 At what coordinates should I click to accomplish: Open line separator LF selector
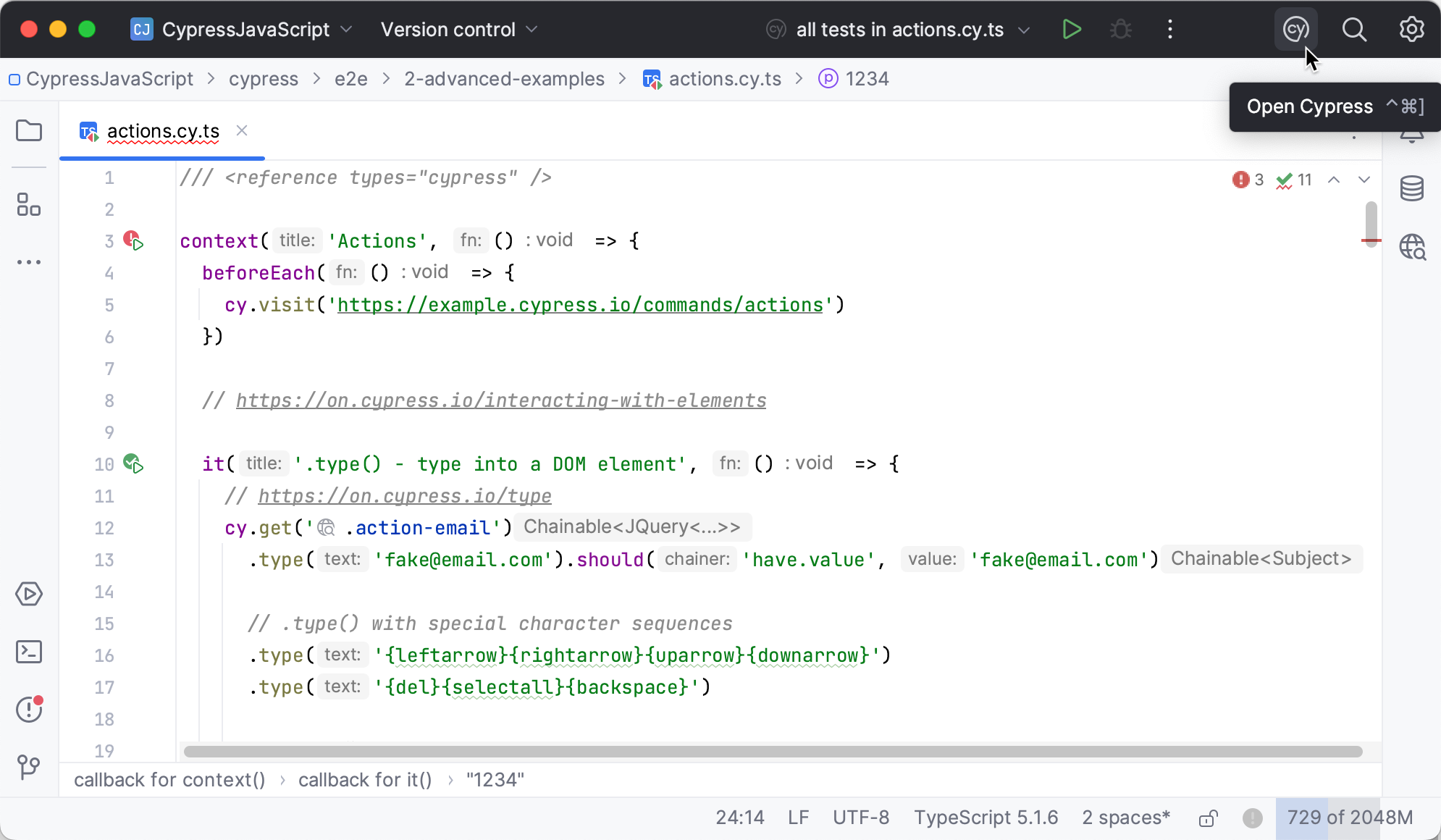pyautogui.click(x=798, y=818)
